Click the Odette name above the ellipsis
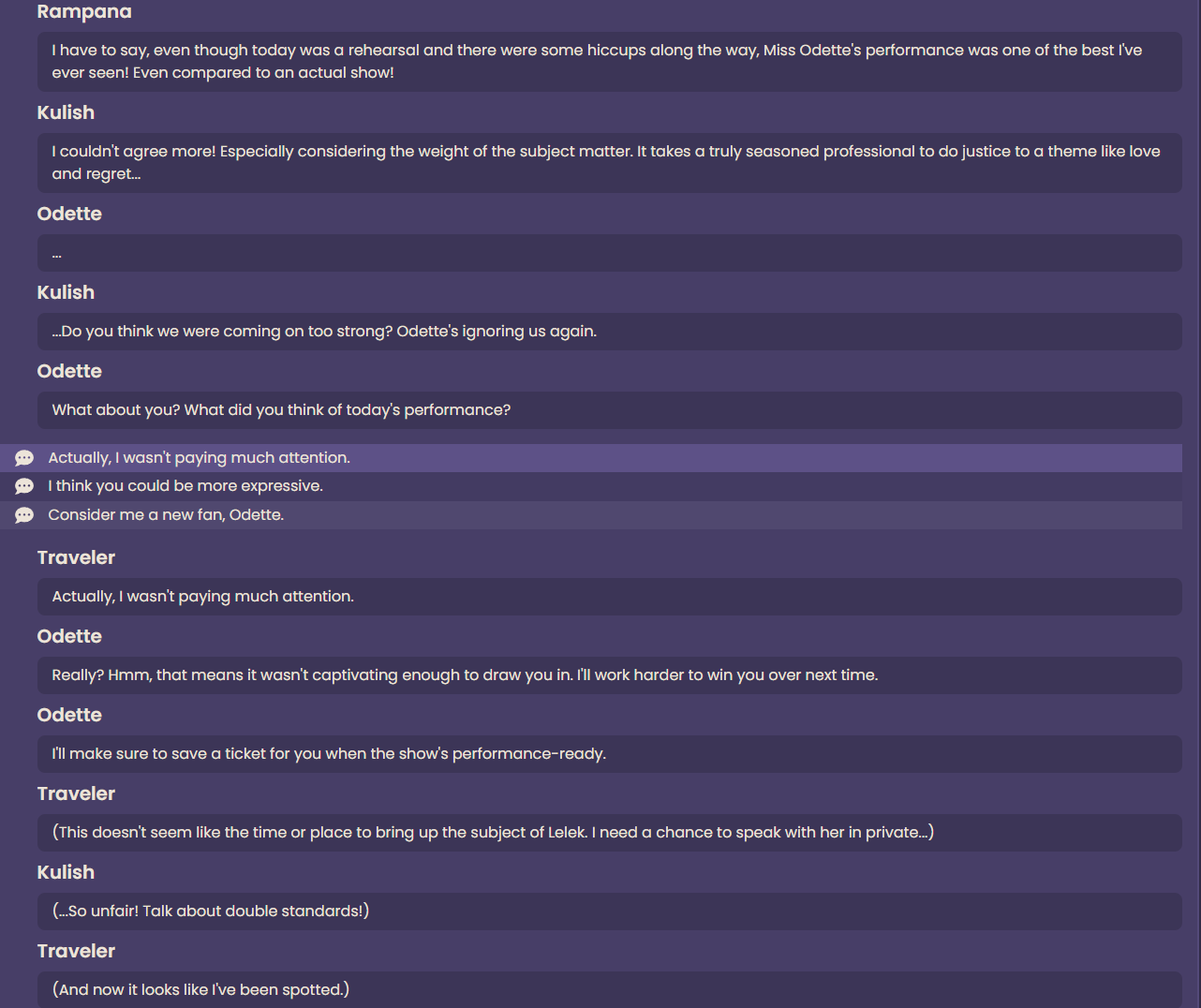 tap(69, 214)
